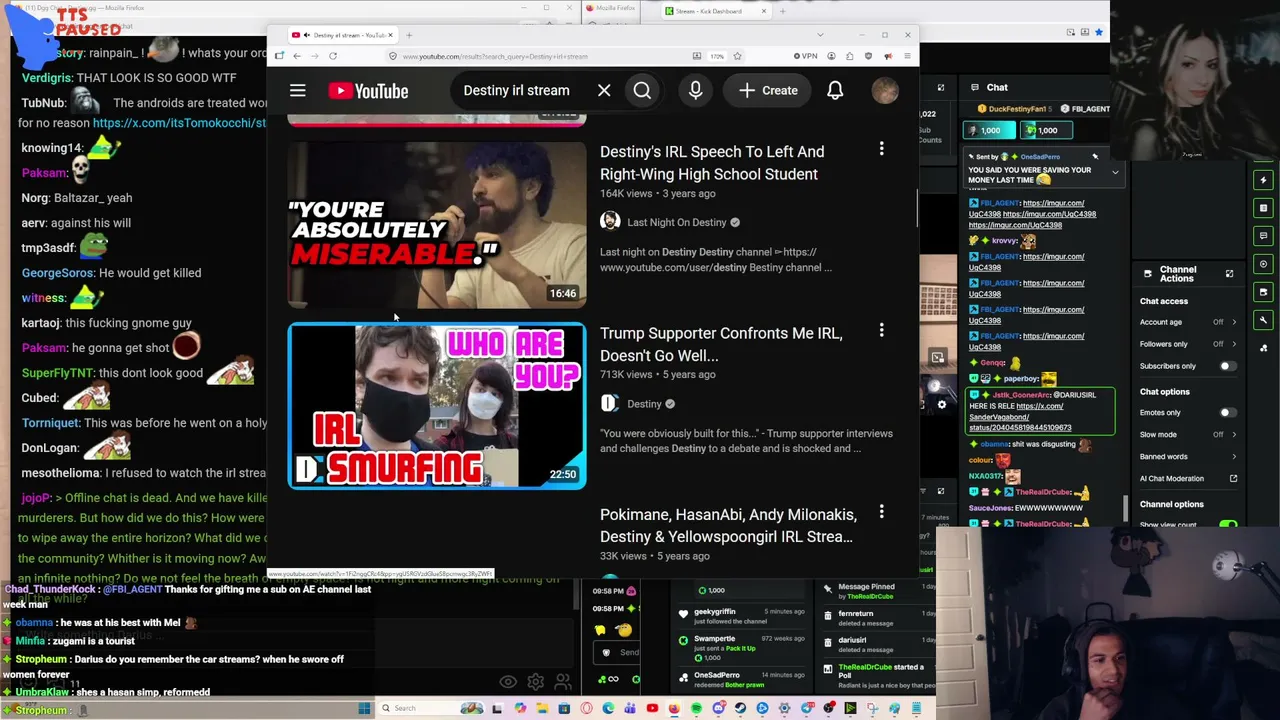The height and width of the screenshot is (720, 1280).
Task: Visit Last Night On Destiny channel
Action: pyautogui.click(x=676, y=222)
